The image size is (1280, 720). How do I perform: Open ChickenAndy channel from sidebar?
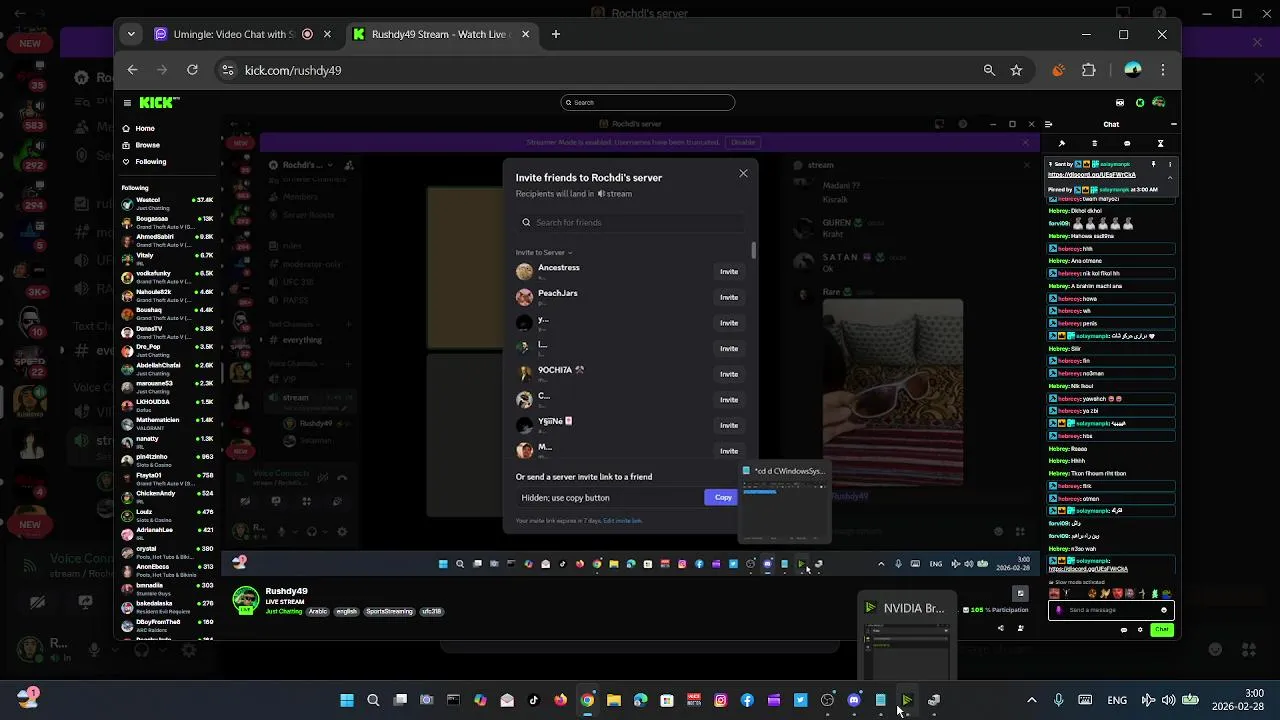167,497
